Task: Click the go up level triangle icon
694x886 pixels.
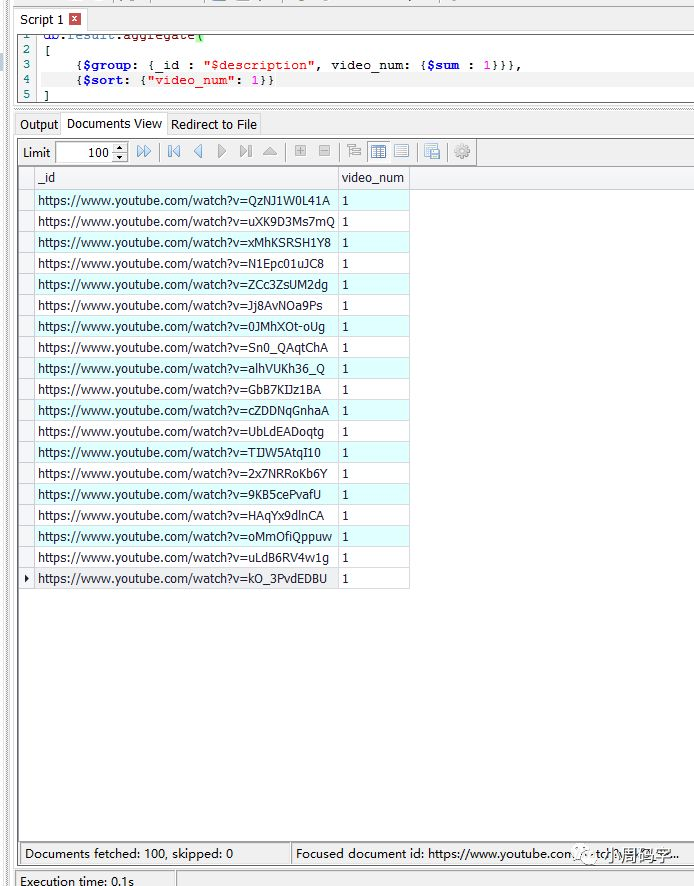Action: pyautogui.click(x=270, y=151)
